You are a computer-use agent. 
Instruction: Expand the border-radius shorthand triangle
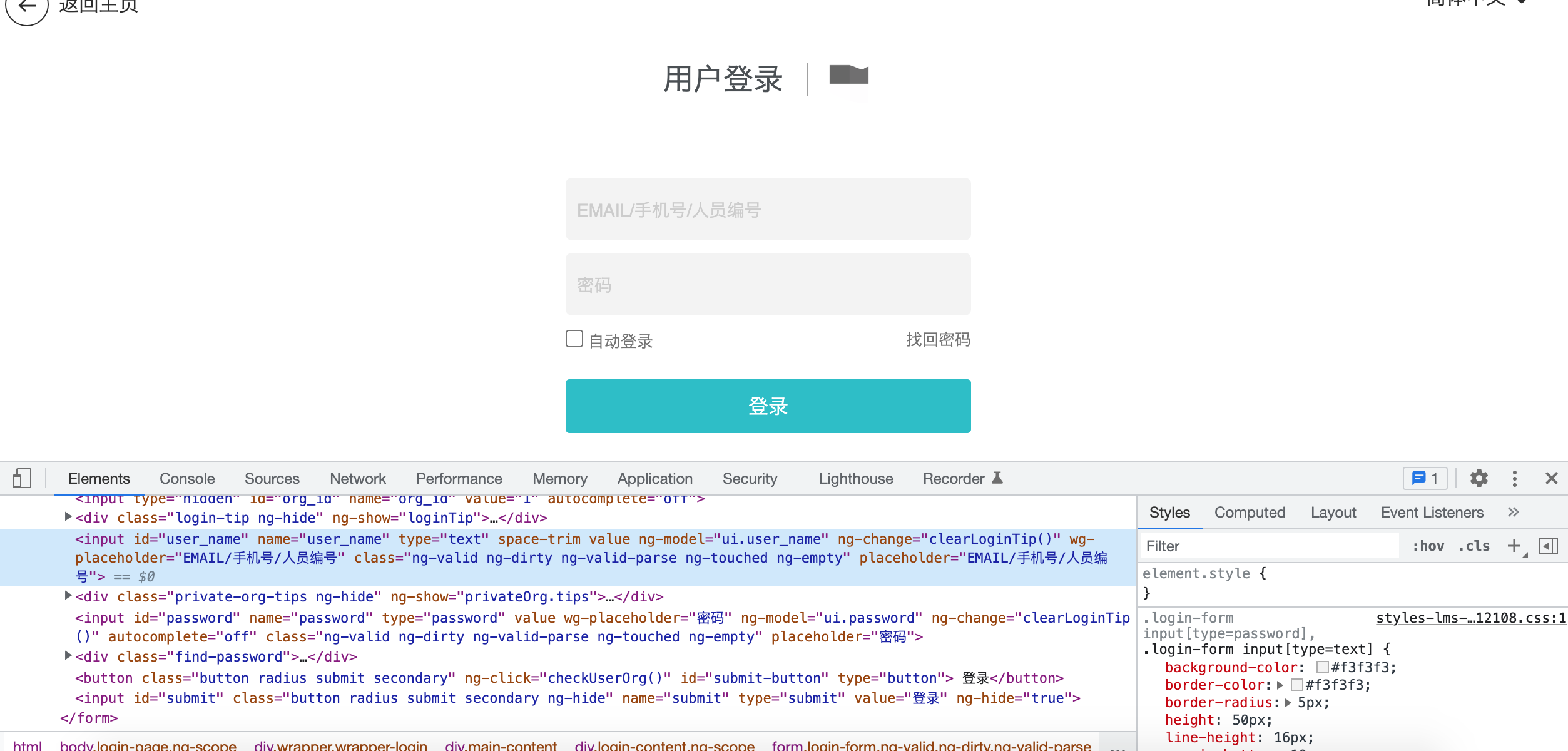(1288, 702)
